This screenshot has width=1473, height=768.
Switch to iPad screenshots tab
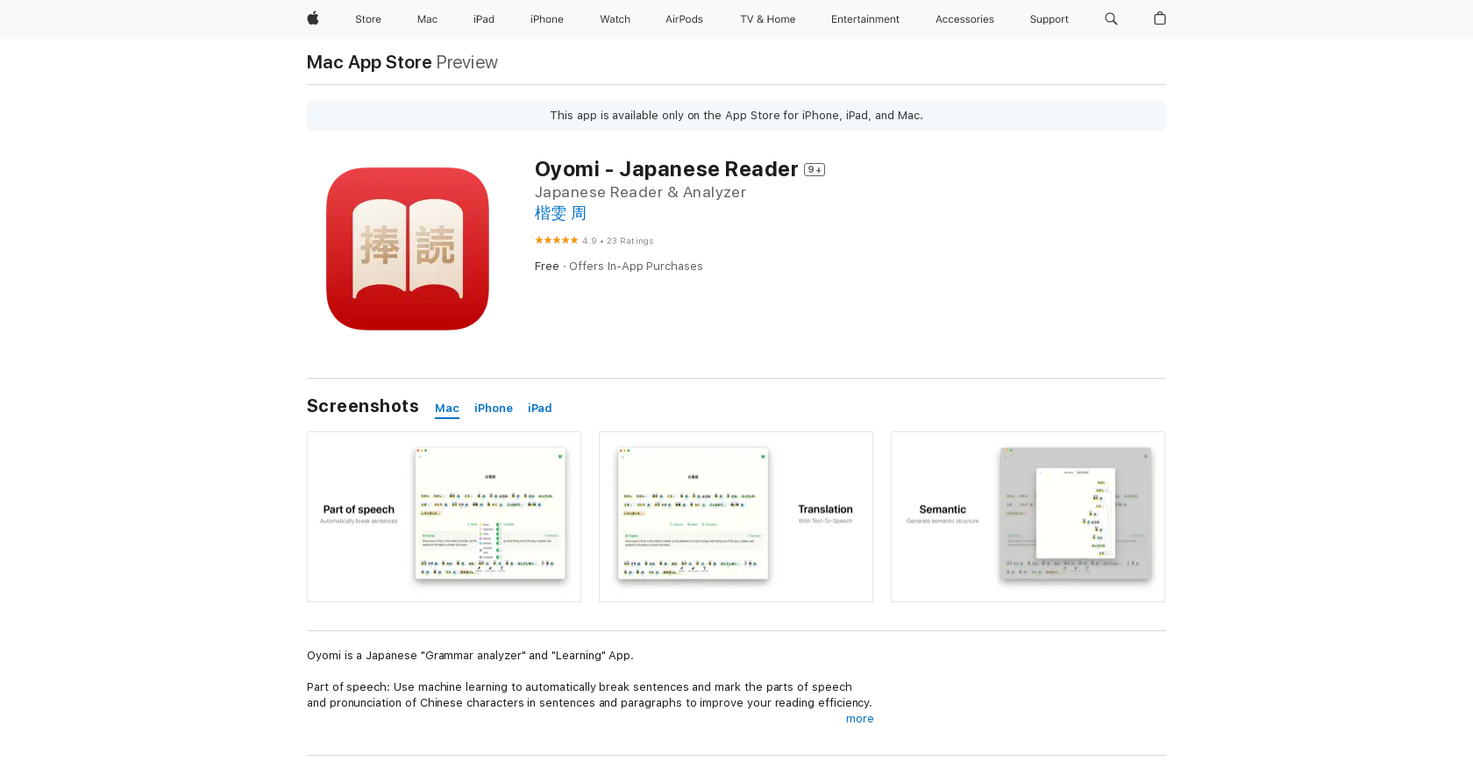tap(540, 408)
